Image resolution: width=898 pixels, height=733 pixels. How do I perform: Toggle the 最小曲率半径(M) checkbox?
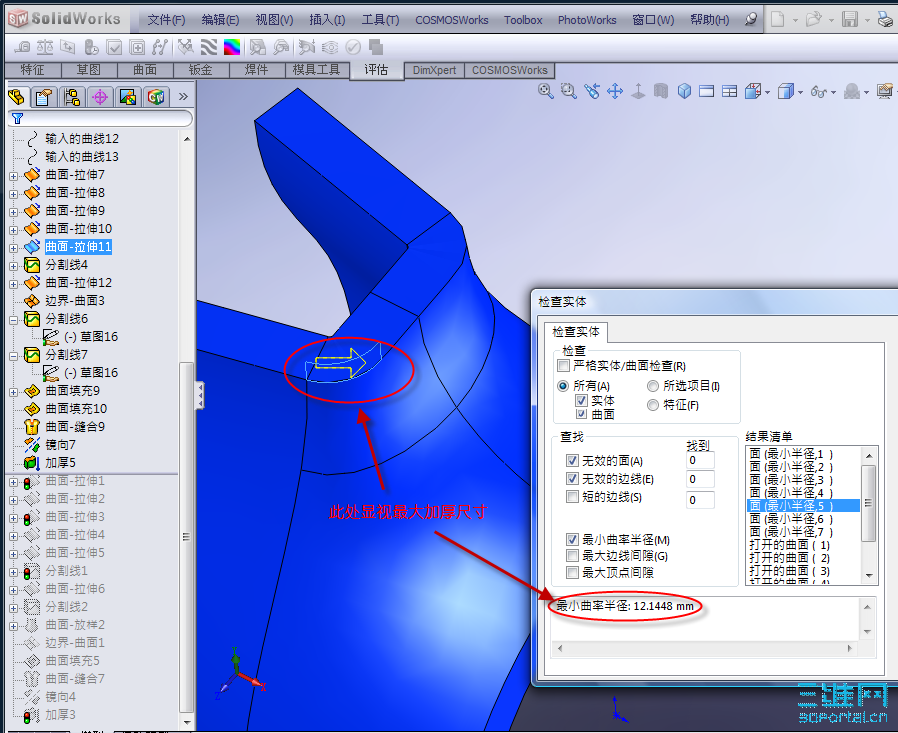click(572, 539)
